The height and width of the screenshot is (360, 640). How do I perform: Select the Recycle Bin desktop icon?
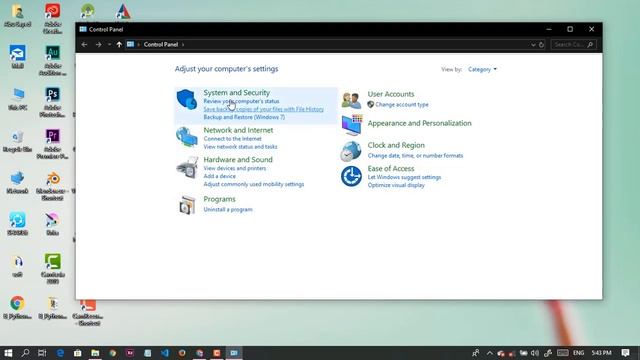[x=18, y=141]
